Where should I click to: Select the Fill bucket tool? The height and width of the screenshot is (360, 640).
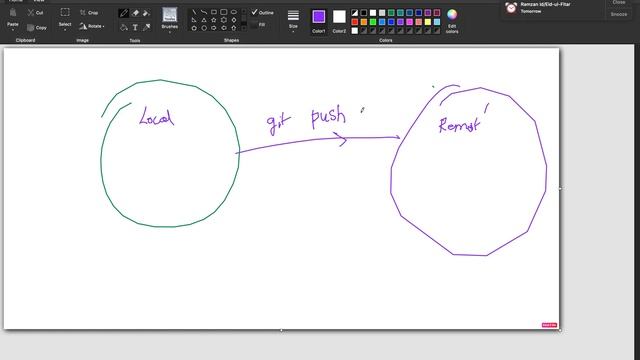[x=124, y=27]
